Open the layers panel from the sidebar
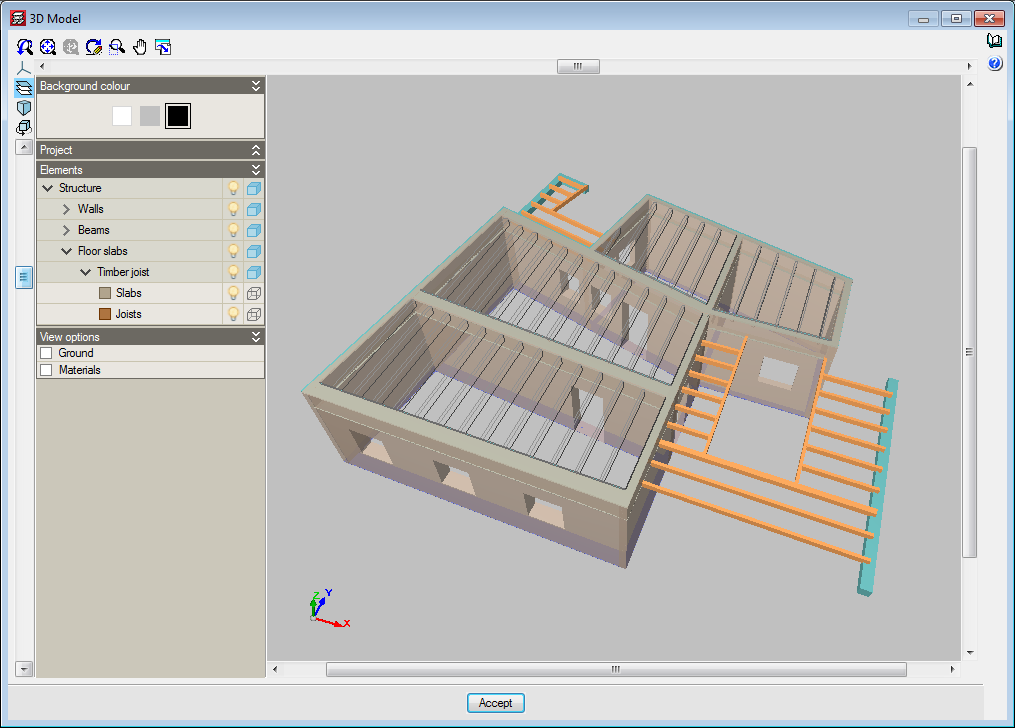The width and height of the screenshot is (1015, 728). tap(24, 88)
